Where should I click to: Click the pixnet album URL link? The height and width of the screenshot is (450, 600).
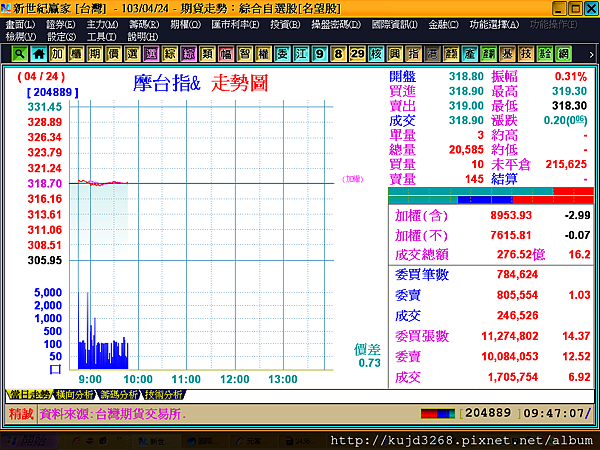(461, 440)
